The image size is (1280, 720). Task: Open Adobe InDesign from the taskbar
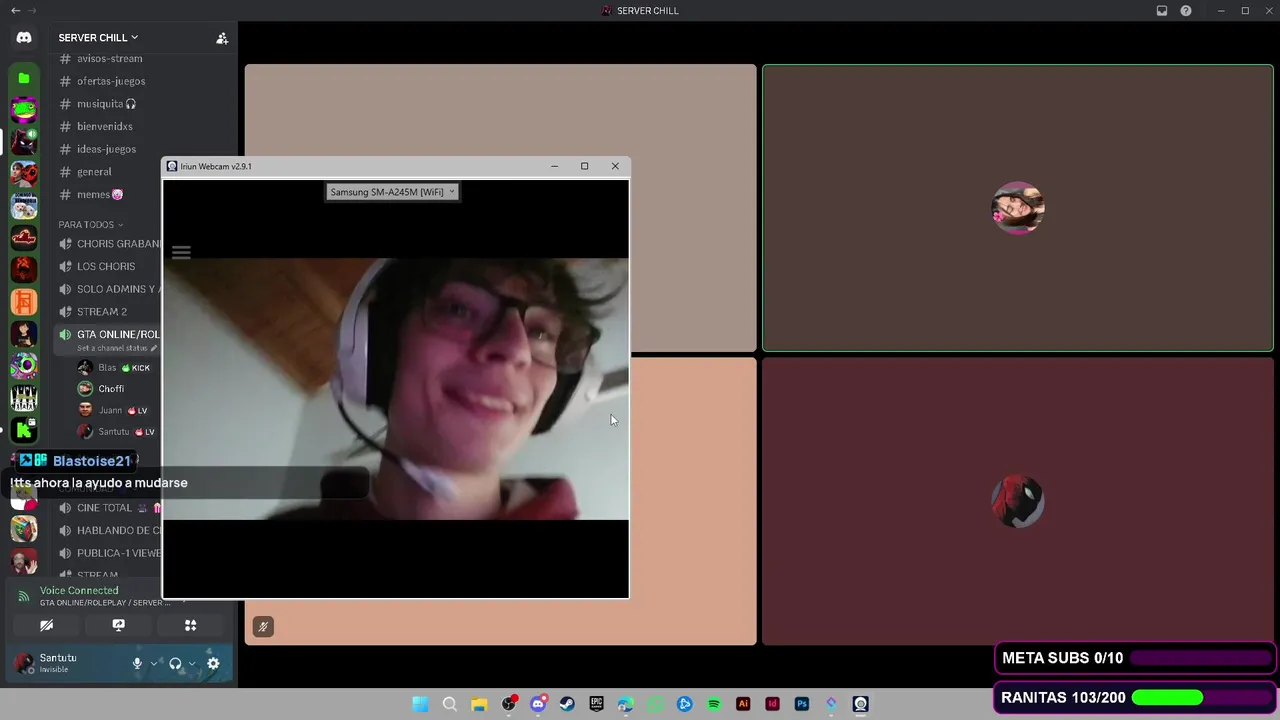(772, 704)
